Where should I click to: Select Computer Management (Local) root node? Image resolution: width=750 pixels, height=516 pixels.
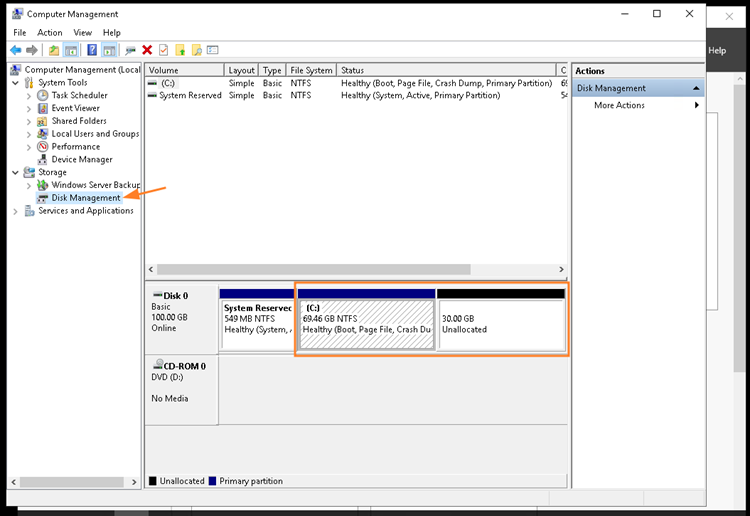pos(82,70)
